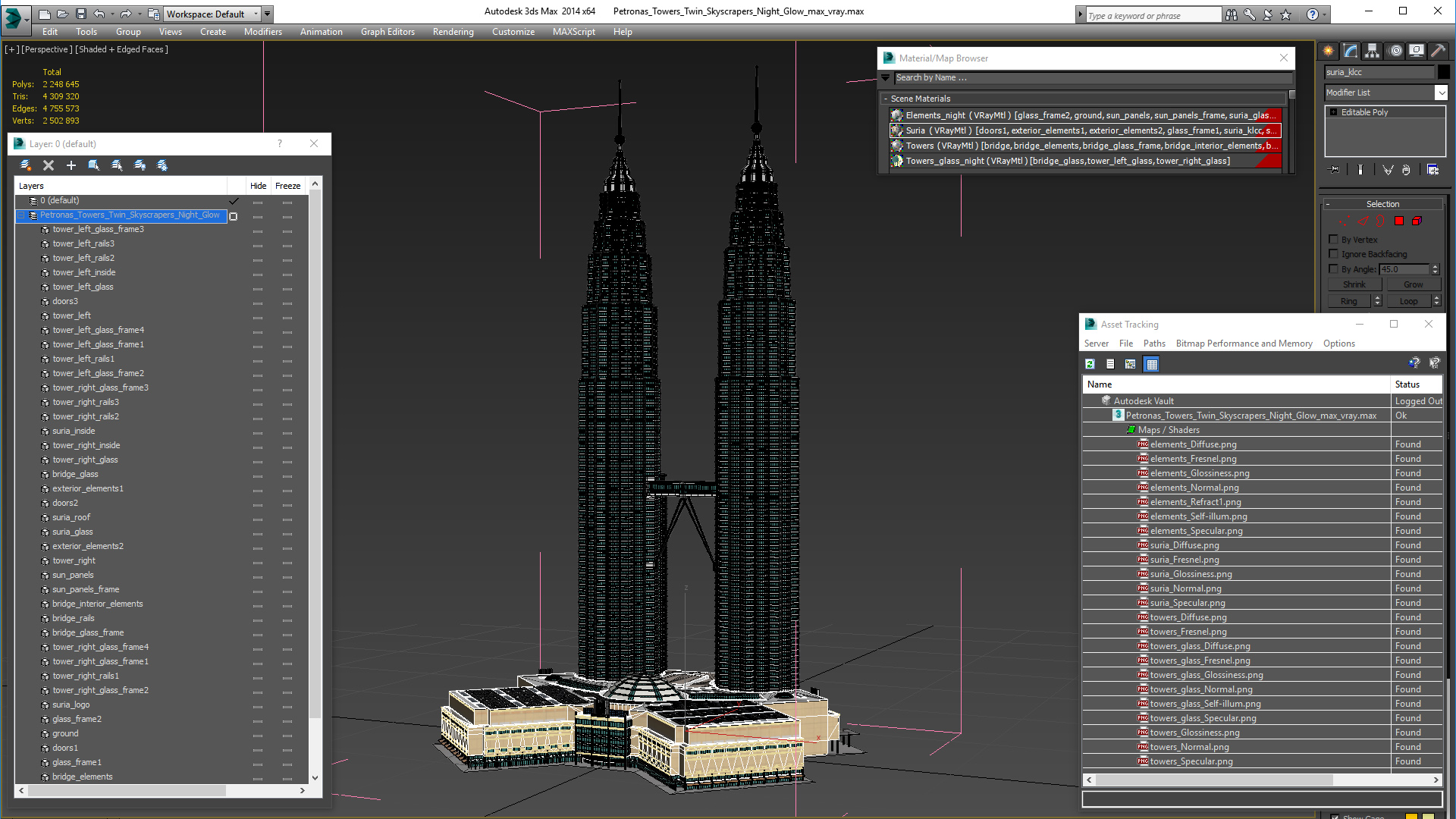Click Hide/Unhide All Layers icon
This screenshot has width=1456, height=819.
tap(140, 165)
